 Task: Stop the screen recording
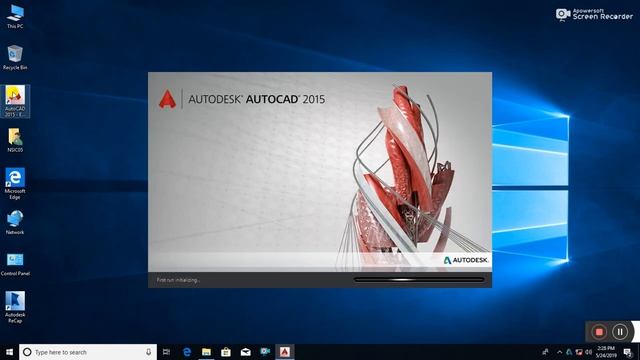pos(599,332)
